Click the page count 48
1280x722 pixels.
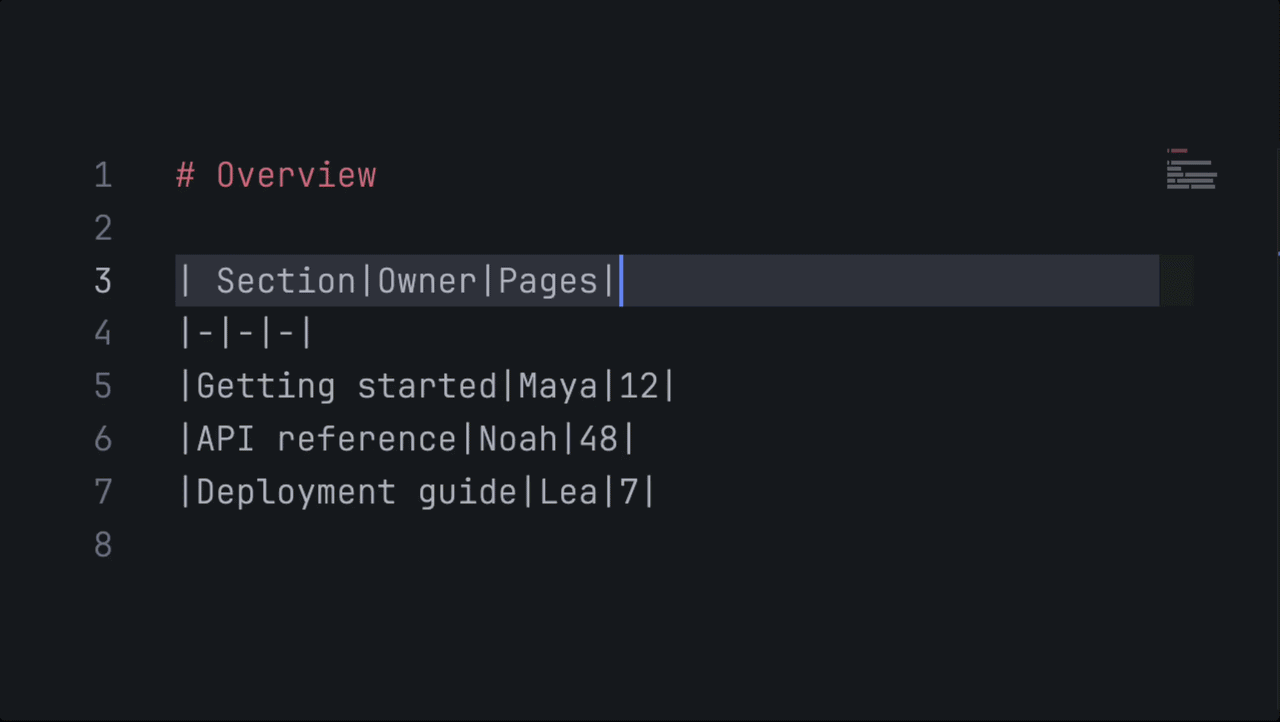(x=598, y=439)
